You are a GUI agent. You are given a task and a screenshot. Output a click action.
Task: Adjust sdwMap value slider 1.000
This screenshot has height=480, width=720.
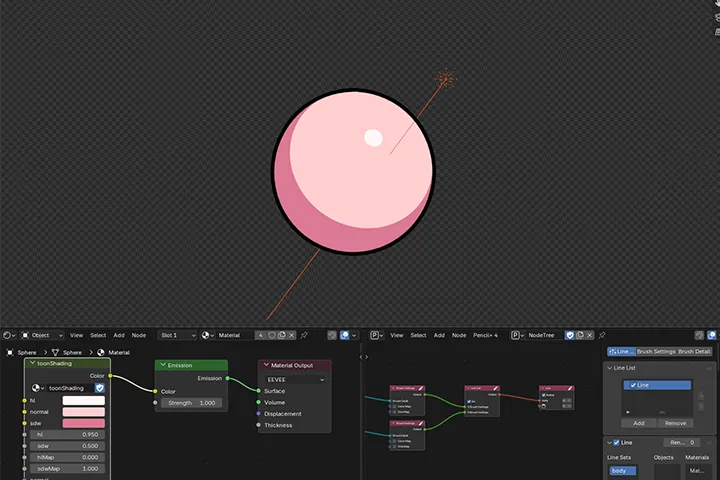coord(68,469)
